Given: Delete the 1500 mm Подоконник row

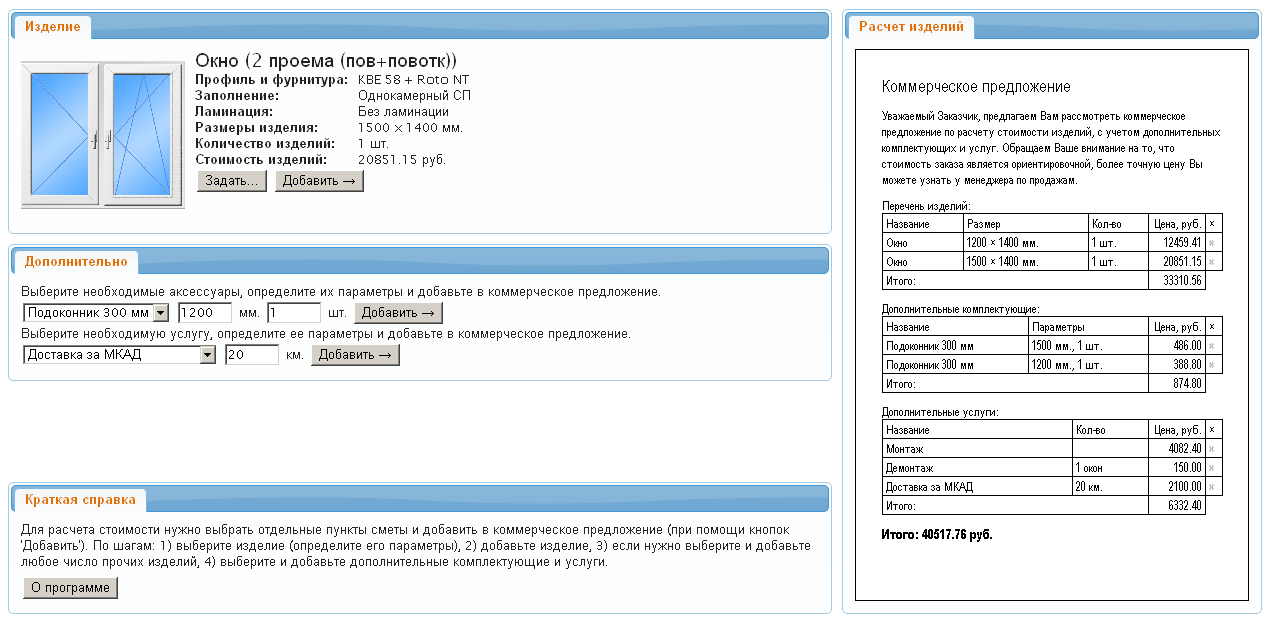Looking at the screenshot, I should click(x=1213, y=346).
